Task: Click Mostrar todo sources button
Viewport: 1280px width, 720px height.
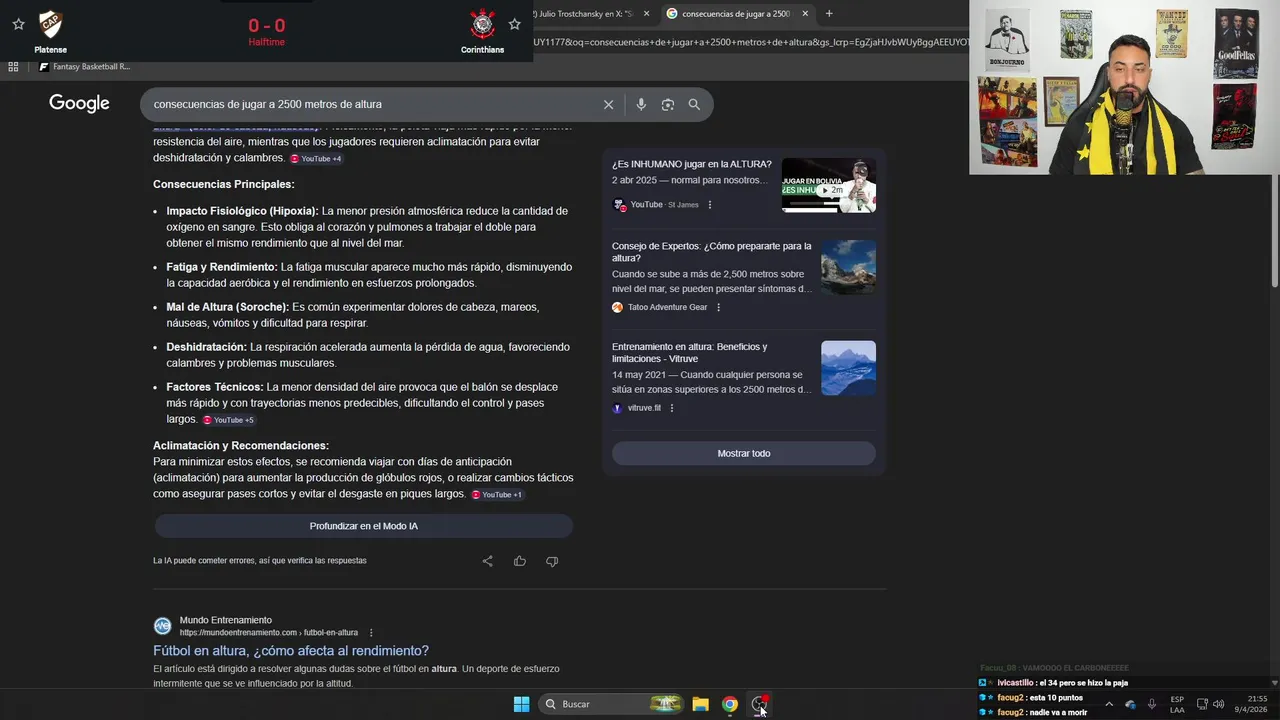Action: pos(744,453)
